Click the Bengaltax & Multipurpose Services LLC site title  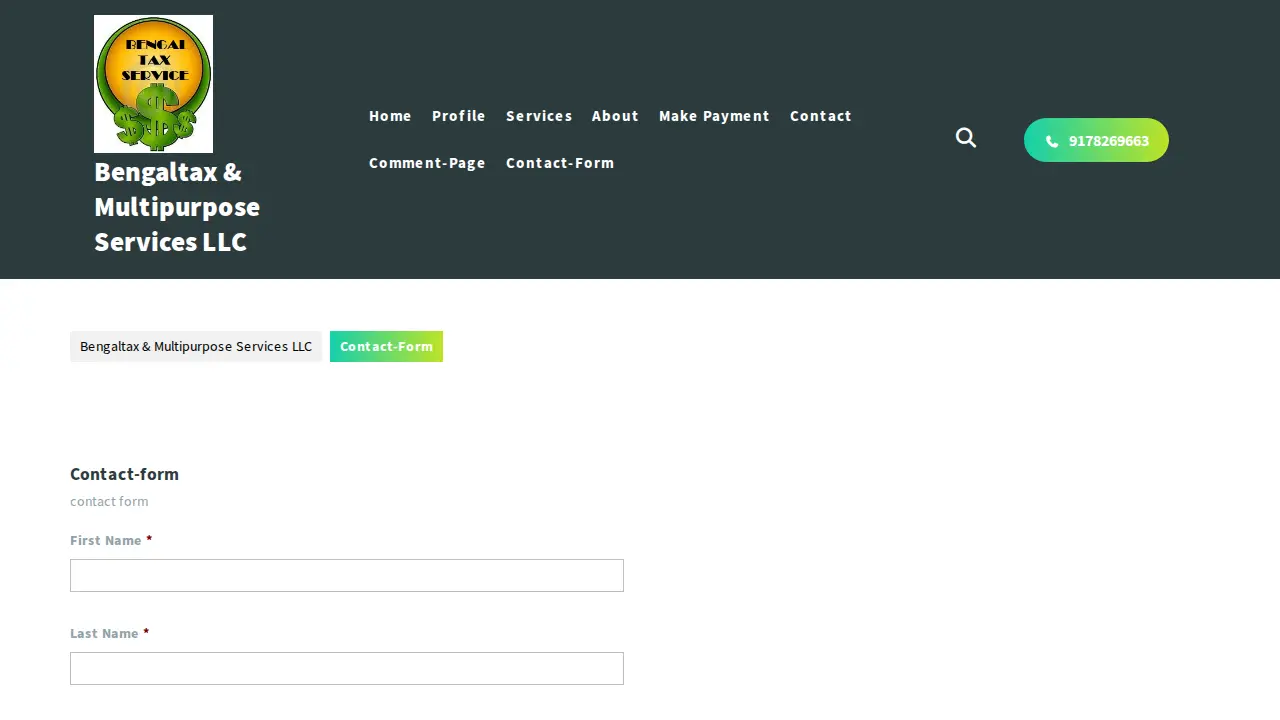tap(177, 207)
